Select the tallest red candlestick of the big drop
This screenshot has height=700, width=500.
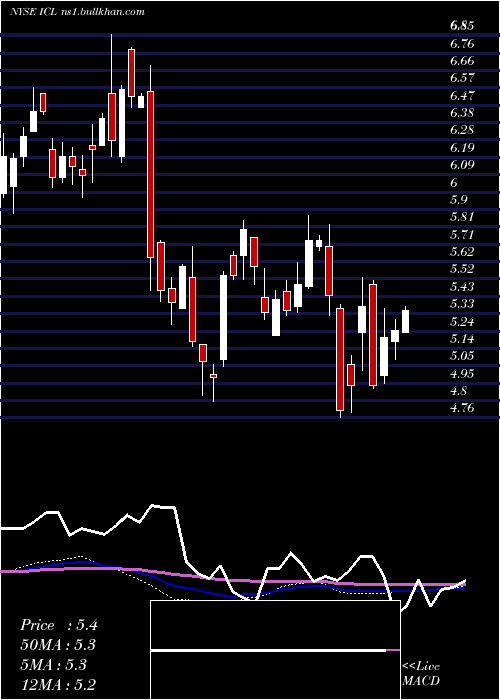coord(151,174)
